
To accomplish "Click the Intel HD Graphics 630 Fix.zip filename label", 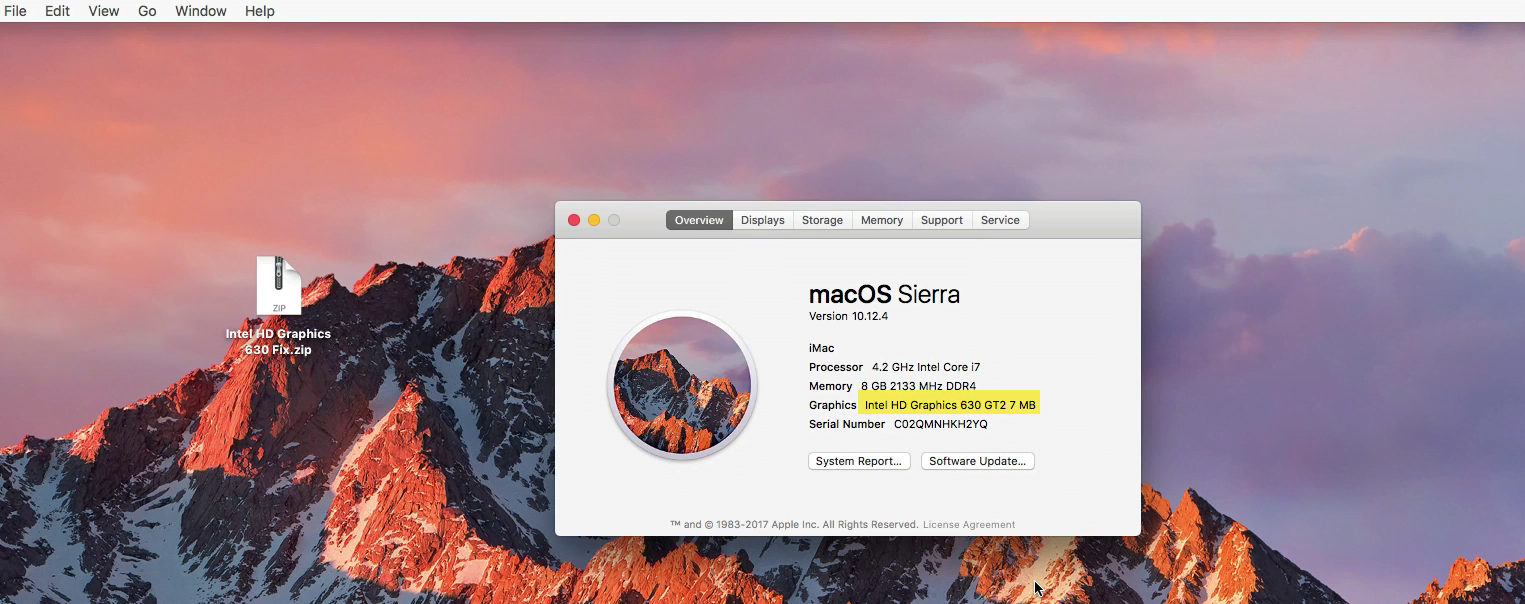I will [278, 342].
